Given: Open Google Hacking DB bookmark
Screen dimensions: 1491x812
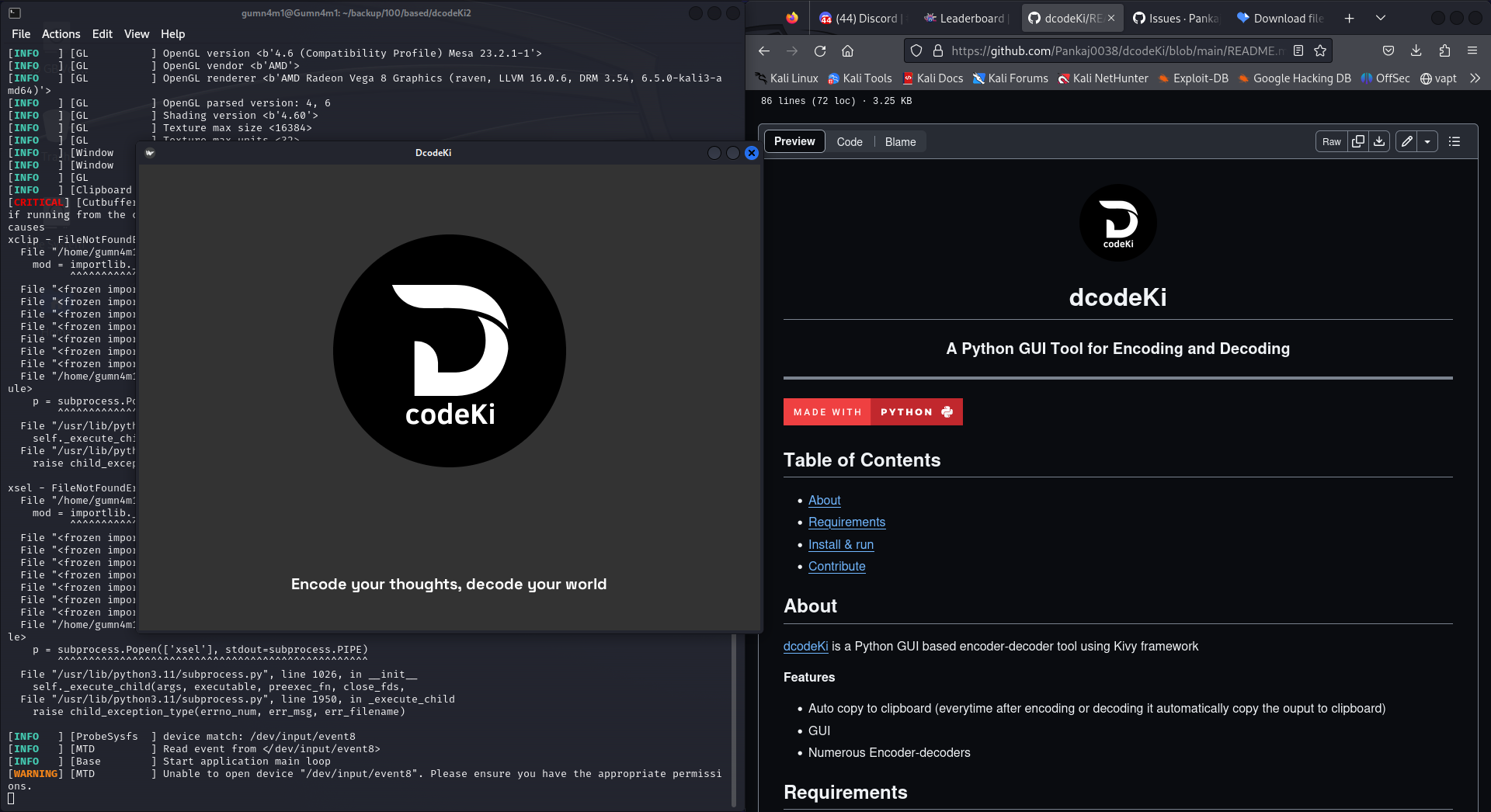Looking at the screenshot, I should coord(1295,78).
